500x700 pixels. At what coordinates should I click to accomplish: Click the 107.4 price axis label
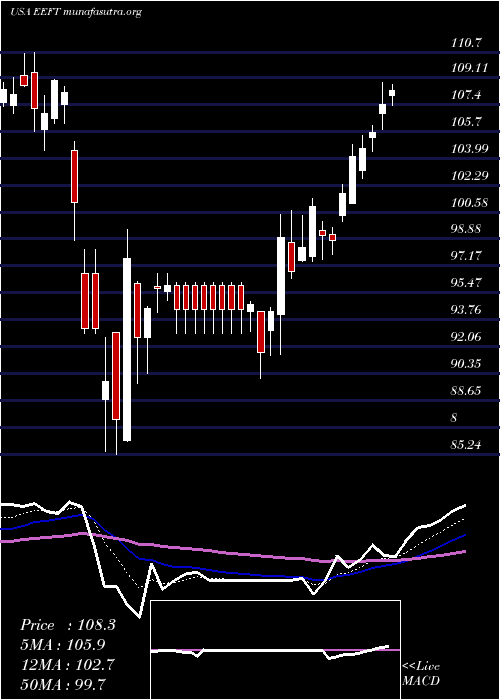pos(466,95)
